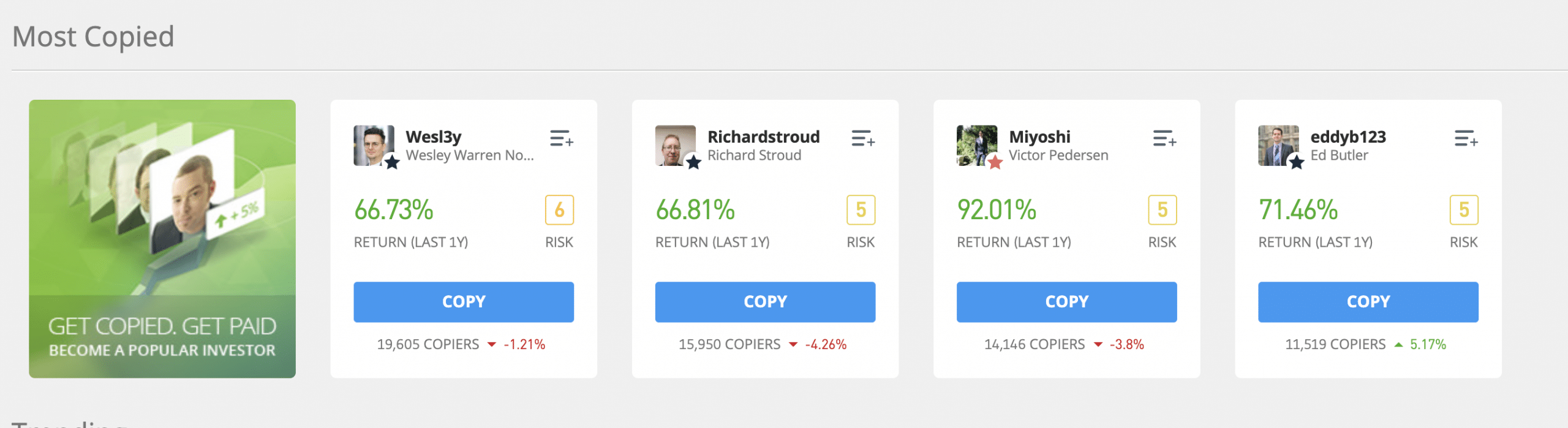The image size is (1568, 428).
Task: Copy trader Wesl3y
Action: pyautogui.click(x=464, y=302)
